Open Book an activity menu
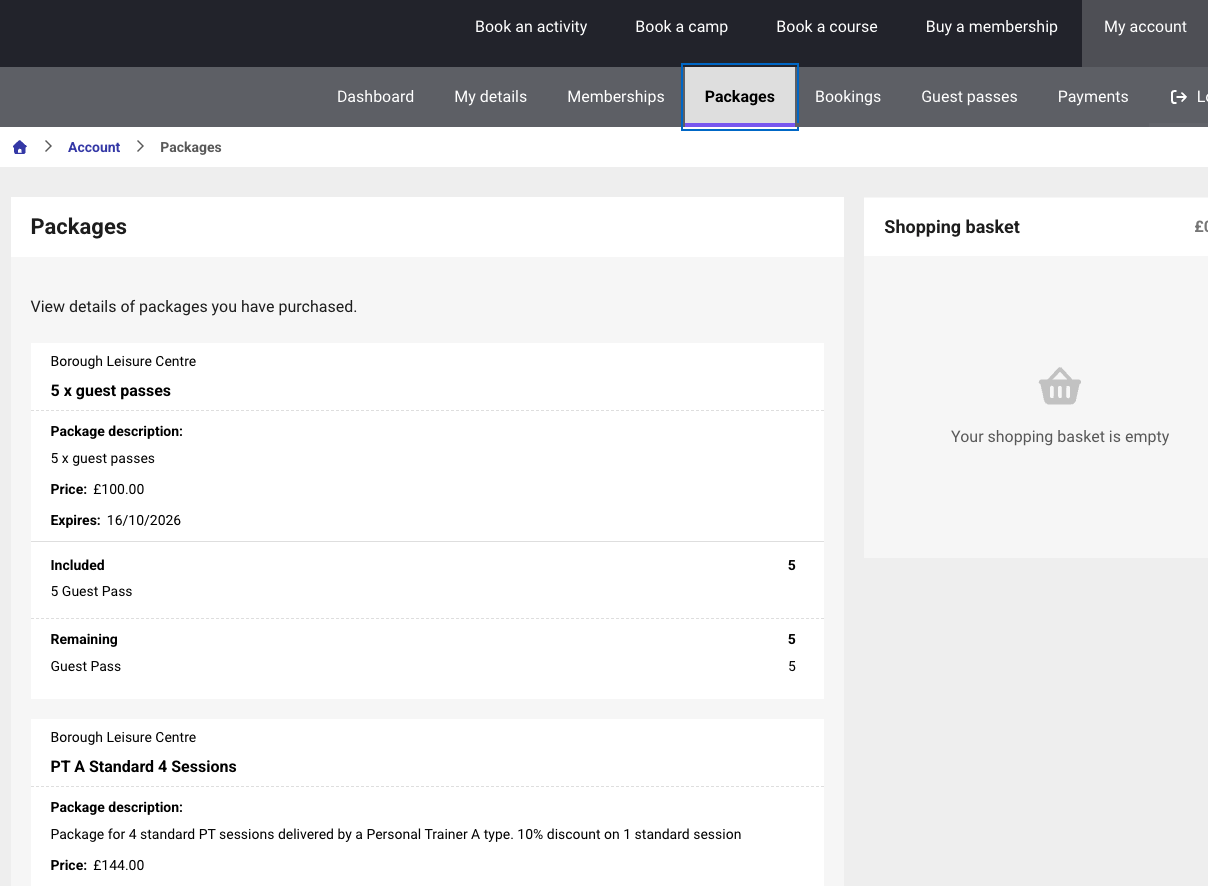The height and width of the screenshot is (886, 1208). [x=531, y=27]
